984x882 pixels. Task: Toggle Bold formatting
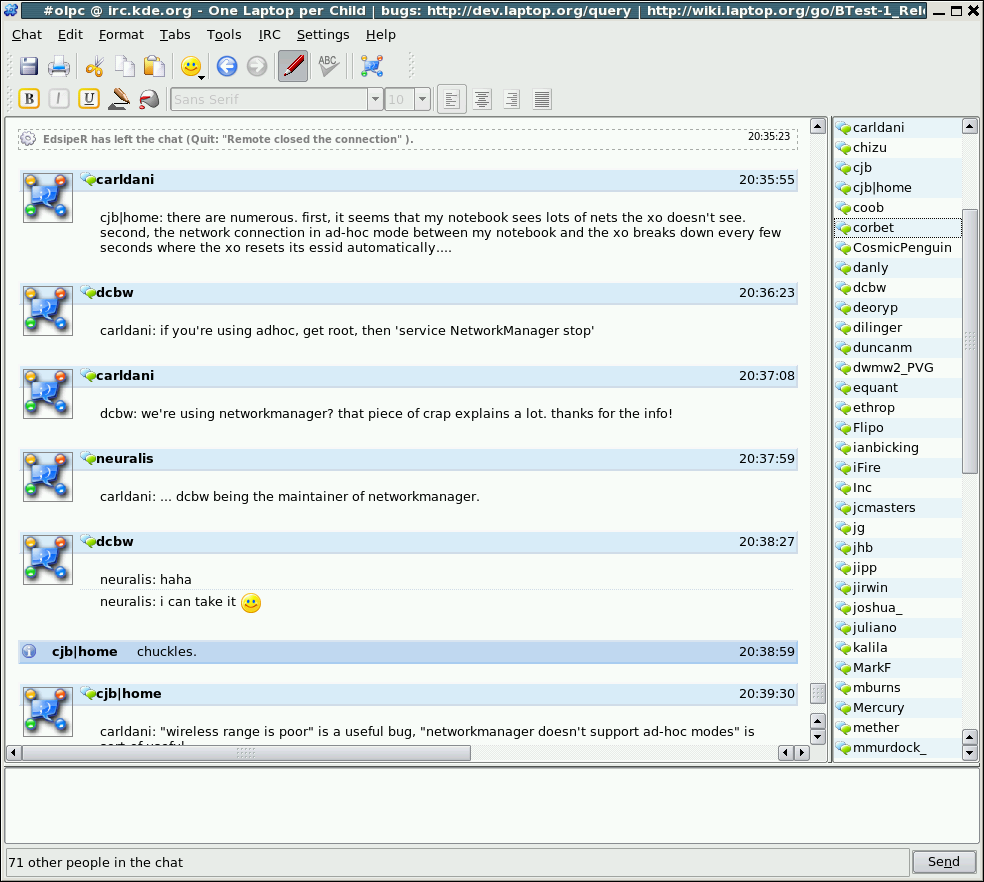point(29,99)
